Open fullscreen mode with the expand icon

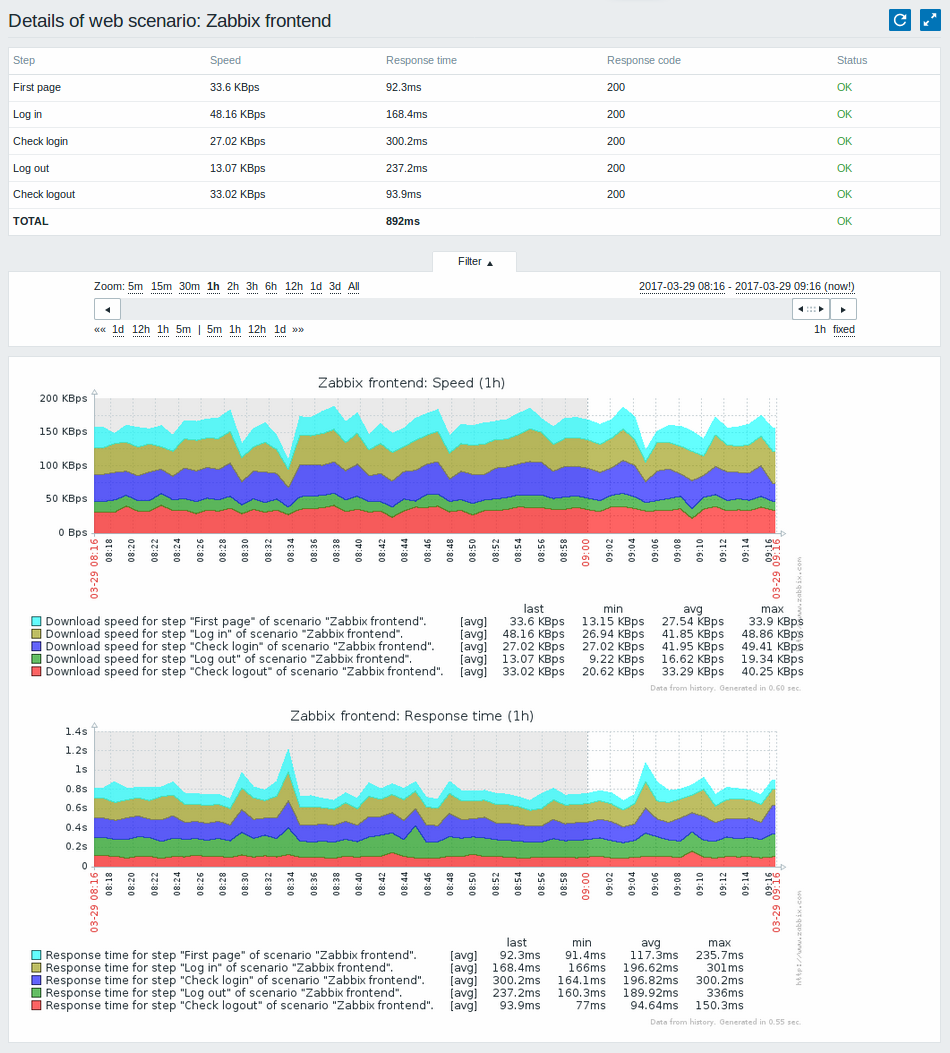click(x=930, y=20)
